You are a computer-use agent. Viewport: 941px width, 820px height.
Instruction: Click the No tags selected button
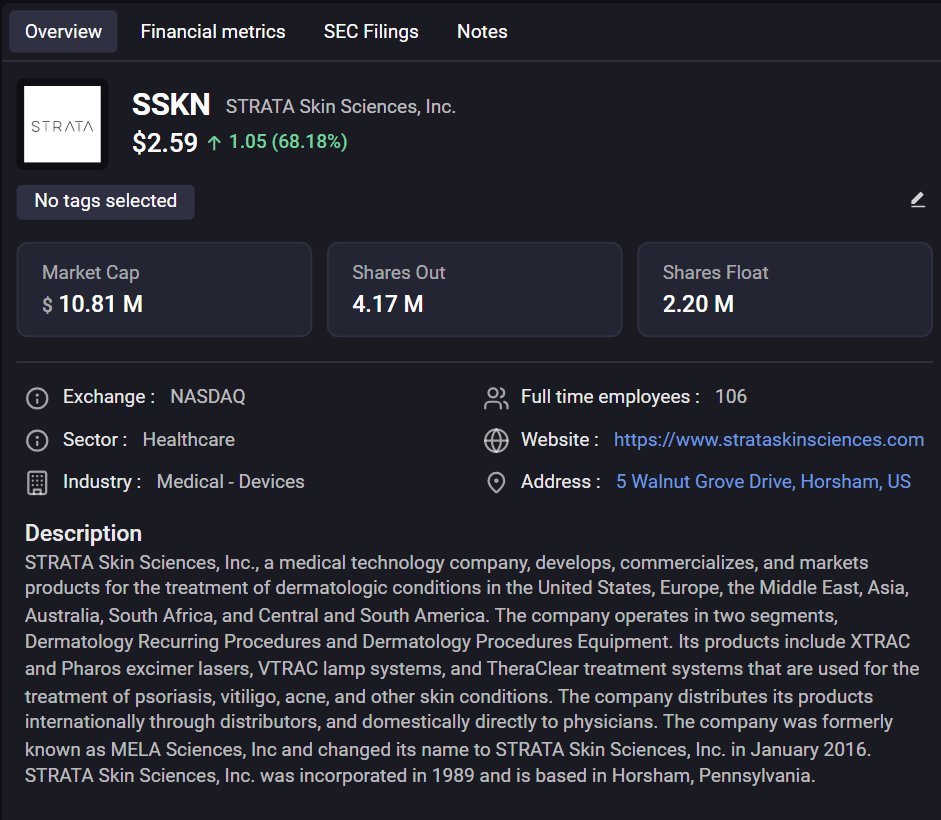(x=106, y=202)
